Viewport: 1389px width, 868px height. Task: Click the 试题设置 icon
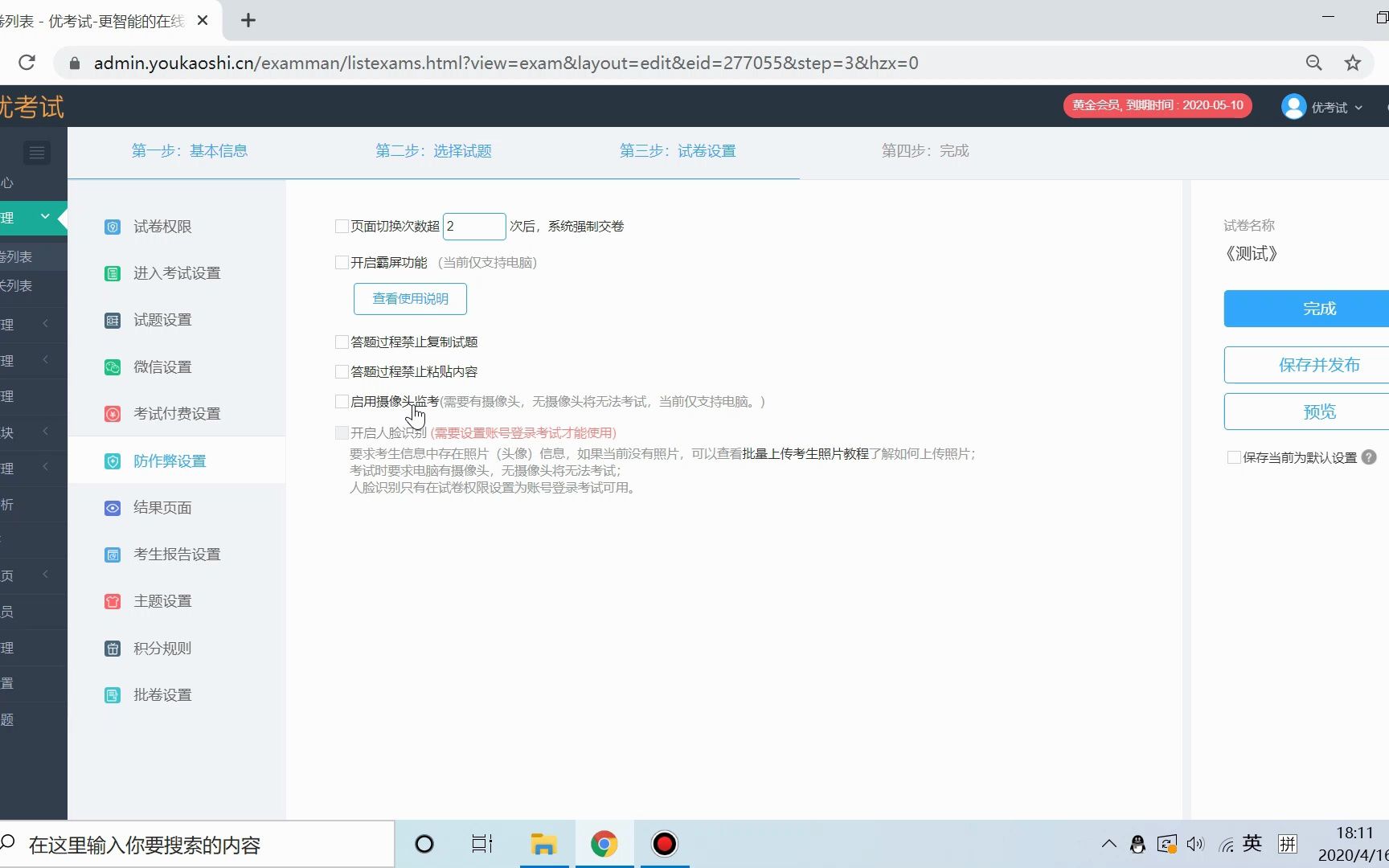point(113,320)
